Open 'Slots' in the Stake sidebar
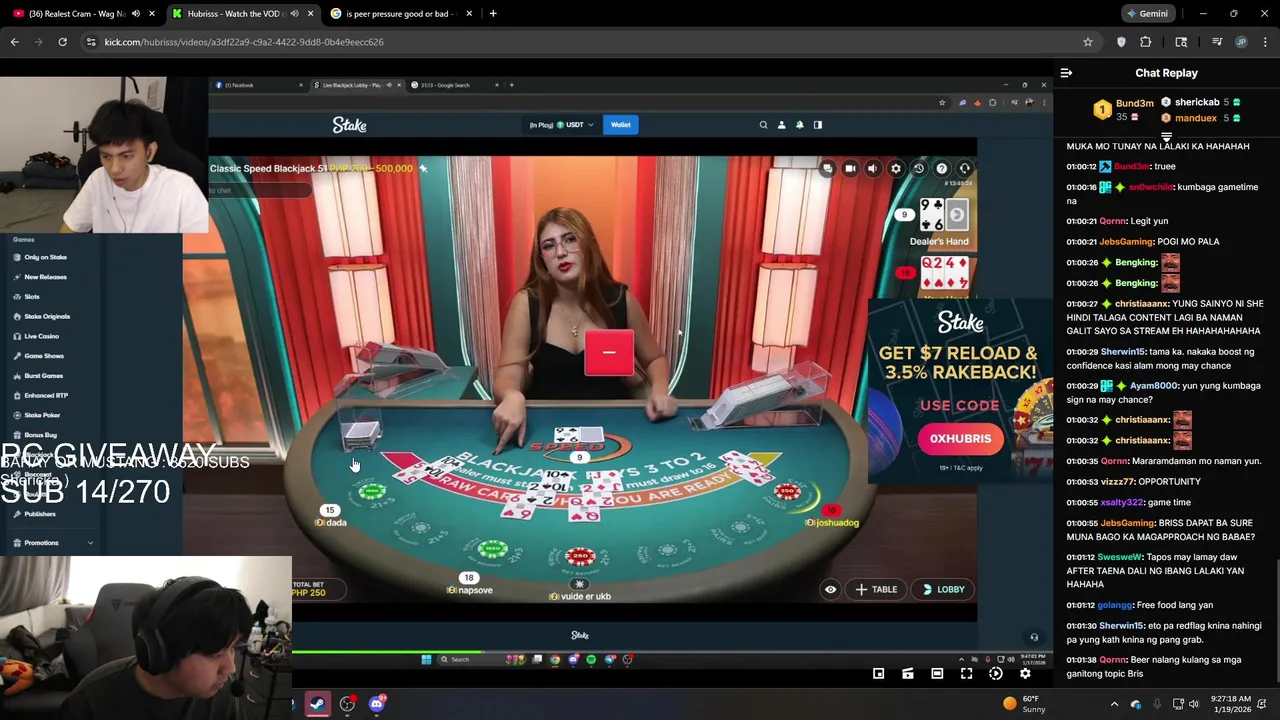 coord(32,297)
